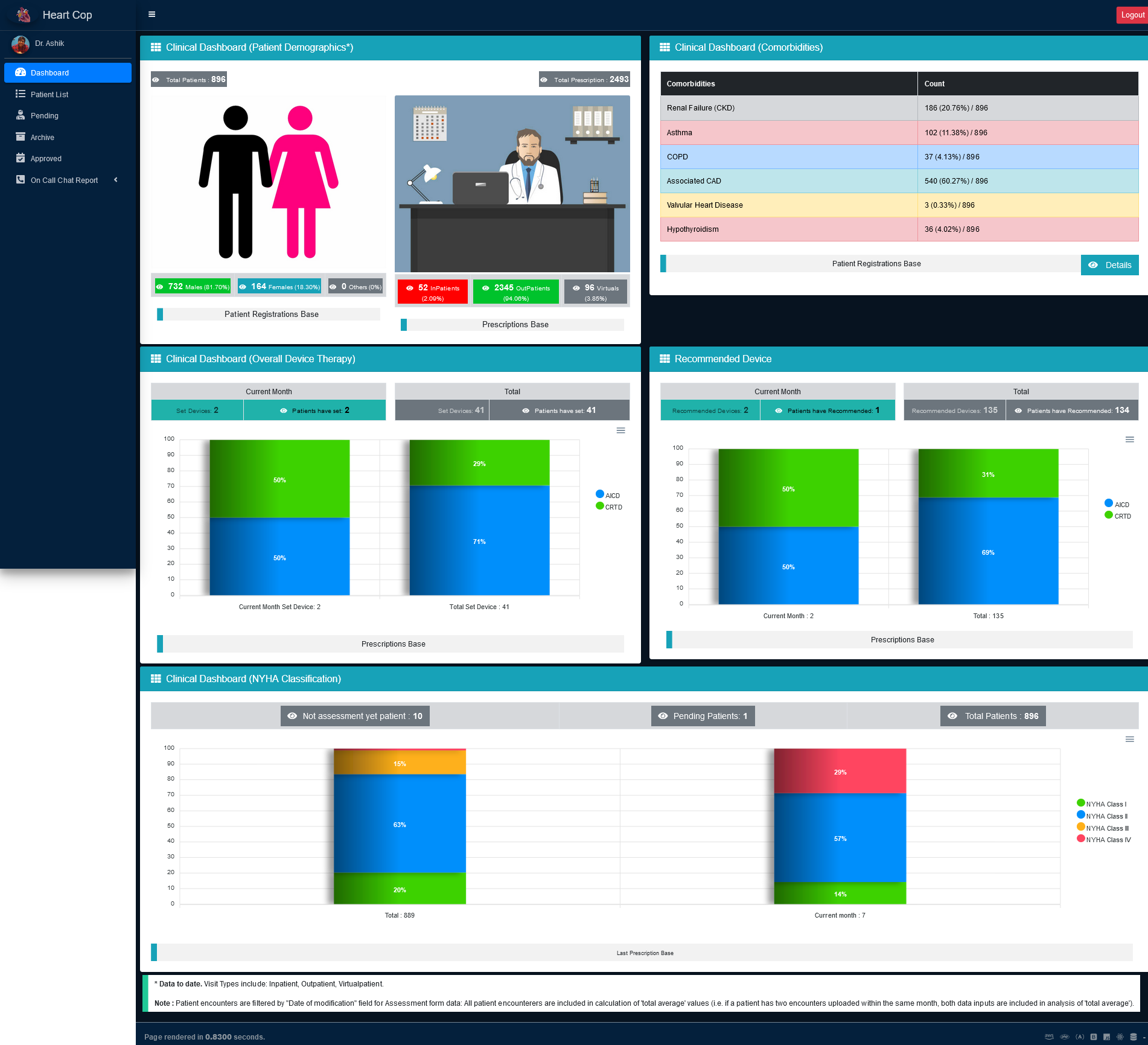Click the Patient List icon in sidebar

point(21,94)
